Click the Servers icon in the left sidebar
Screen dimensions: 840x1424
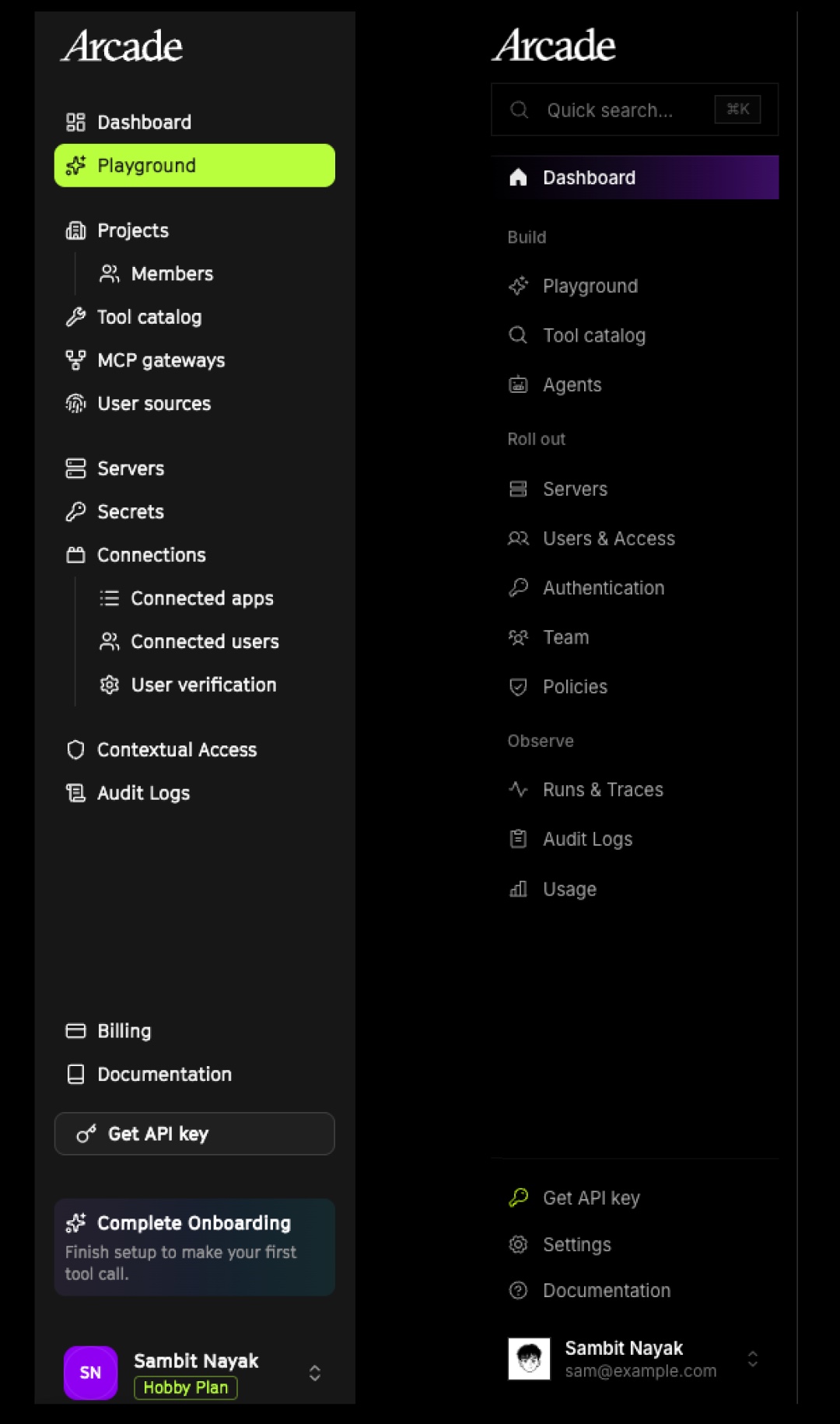pos(75,468)
